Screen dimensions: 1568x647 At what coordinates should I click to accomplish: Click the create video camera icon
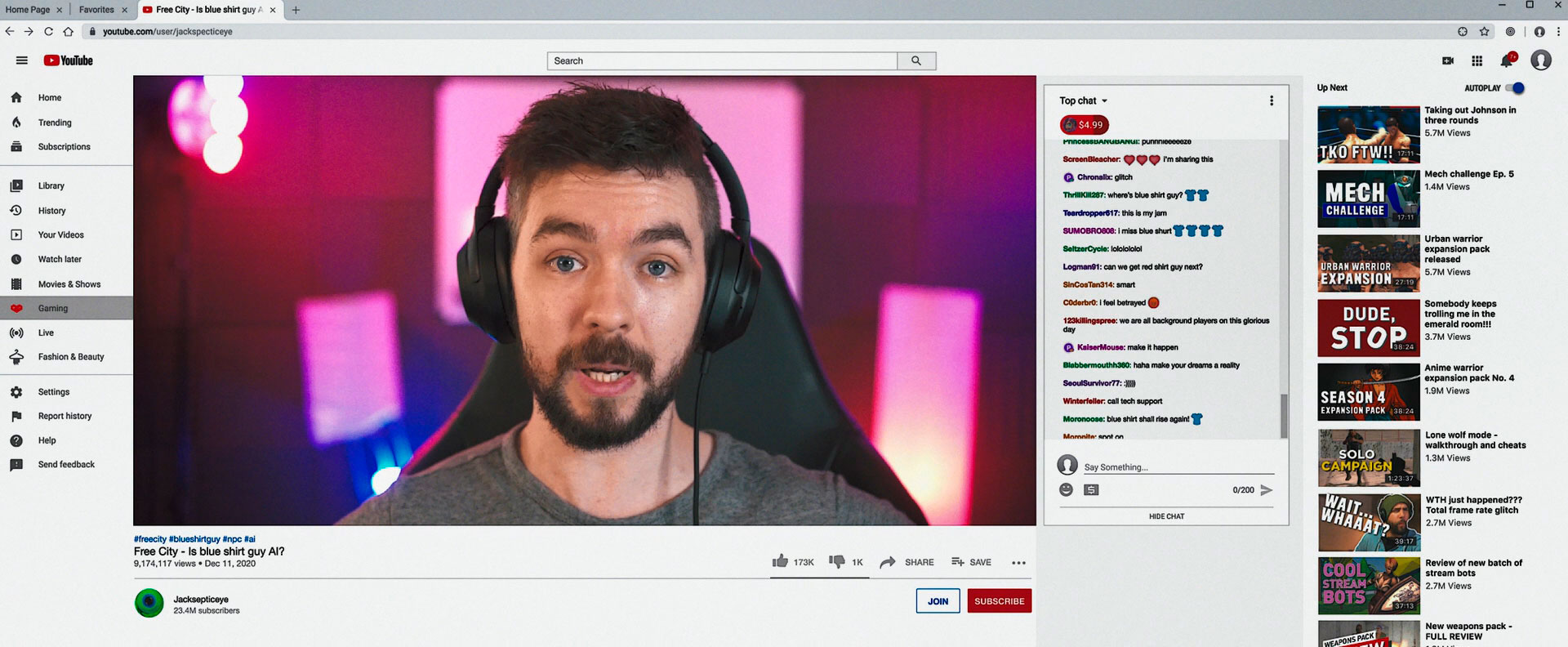click(x=1448, y=60)
